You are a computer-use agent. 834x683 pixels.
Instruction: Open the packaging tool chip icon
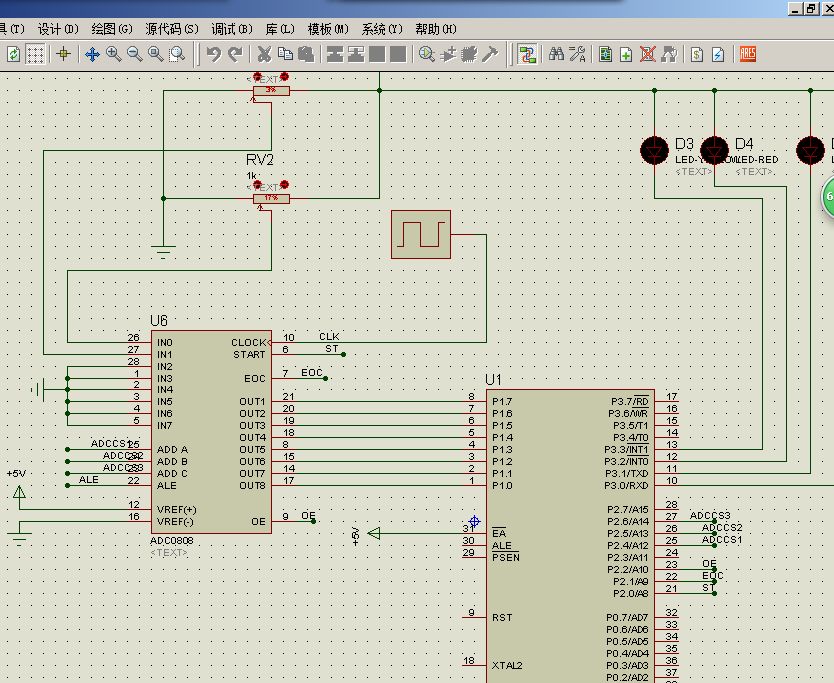coord(469,54)
